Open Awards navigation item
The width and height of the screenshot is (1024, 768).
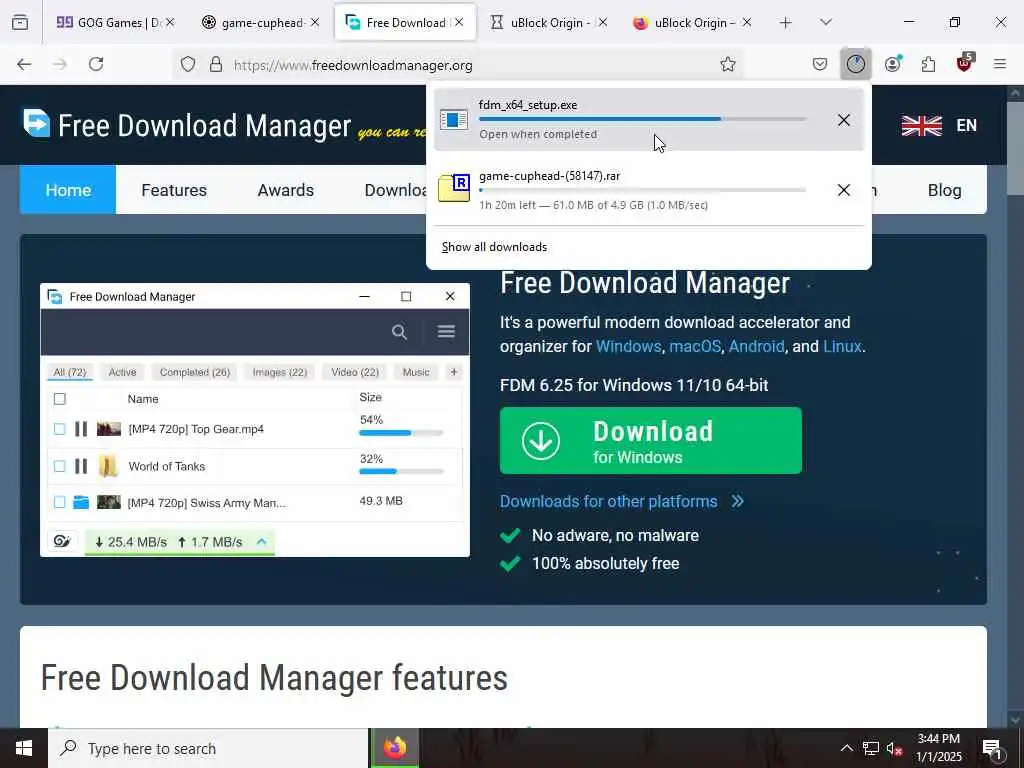pyautogui.click(x=285, y=190)
